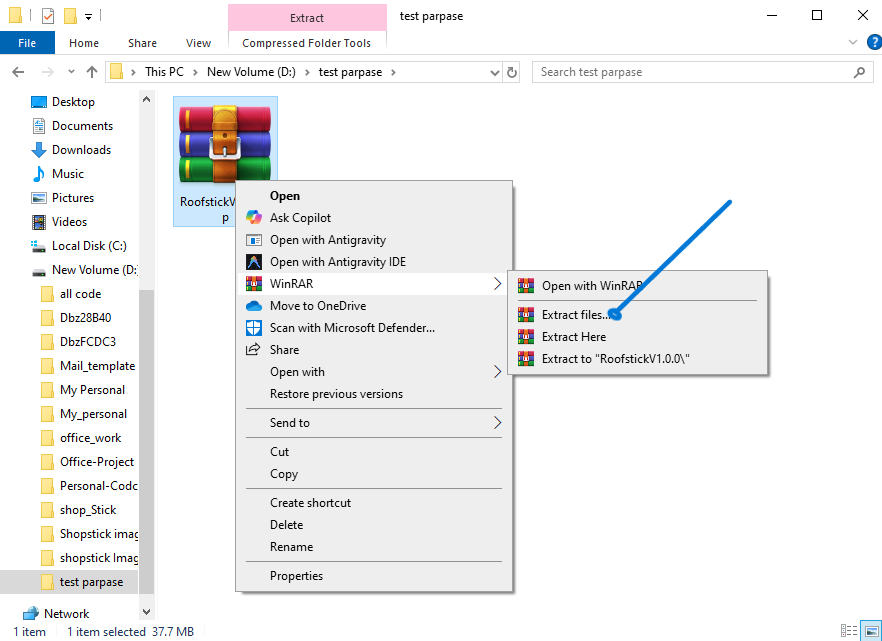Select Network in the navigation pane
This screenshot has width=882, height=641.
[x=66, y=613]
